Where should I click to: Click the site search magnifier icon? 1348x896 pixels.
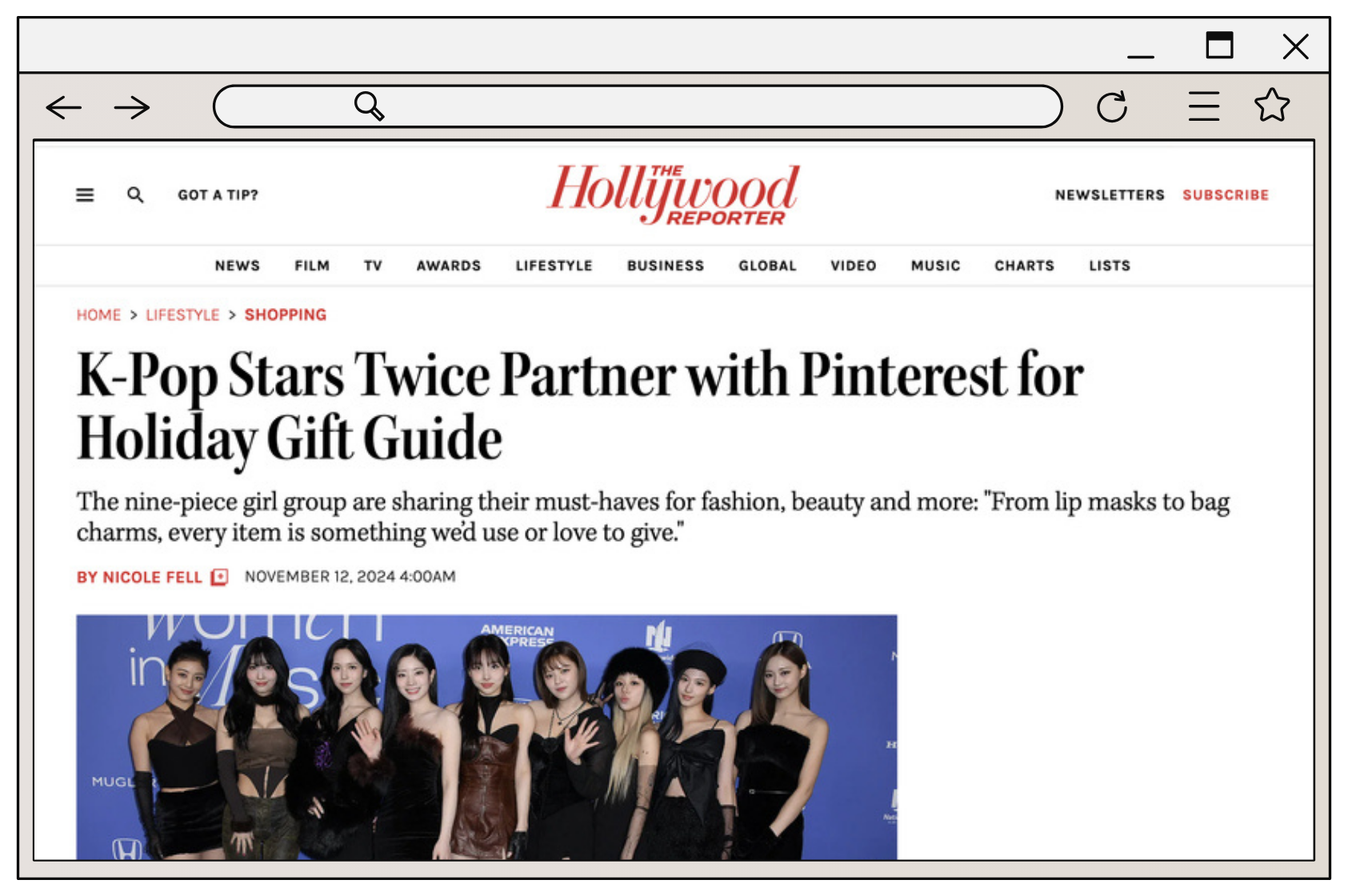point(136,194)
